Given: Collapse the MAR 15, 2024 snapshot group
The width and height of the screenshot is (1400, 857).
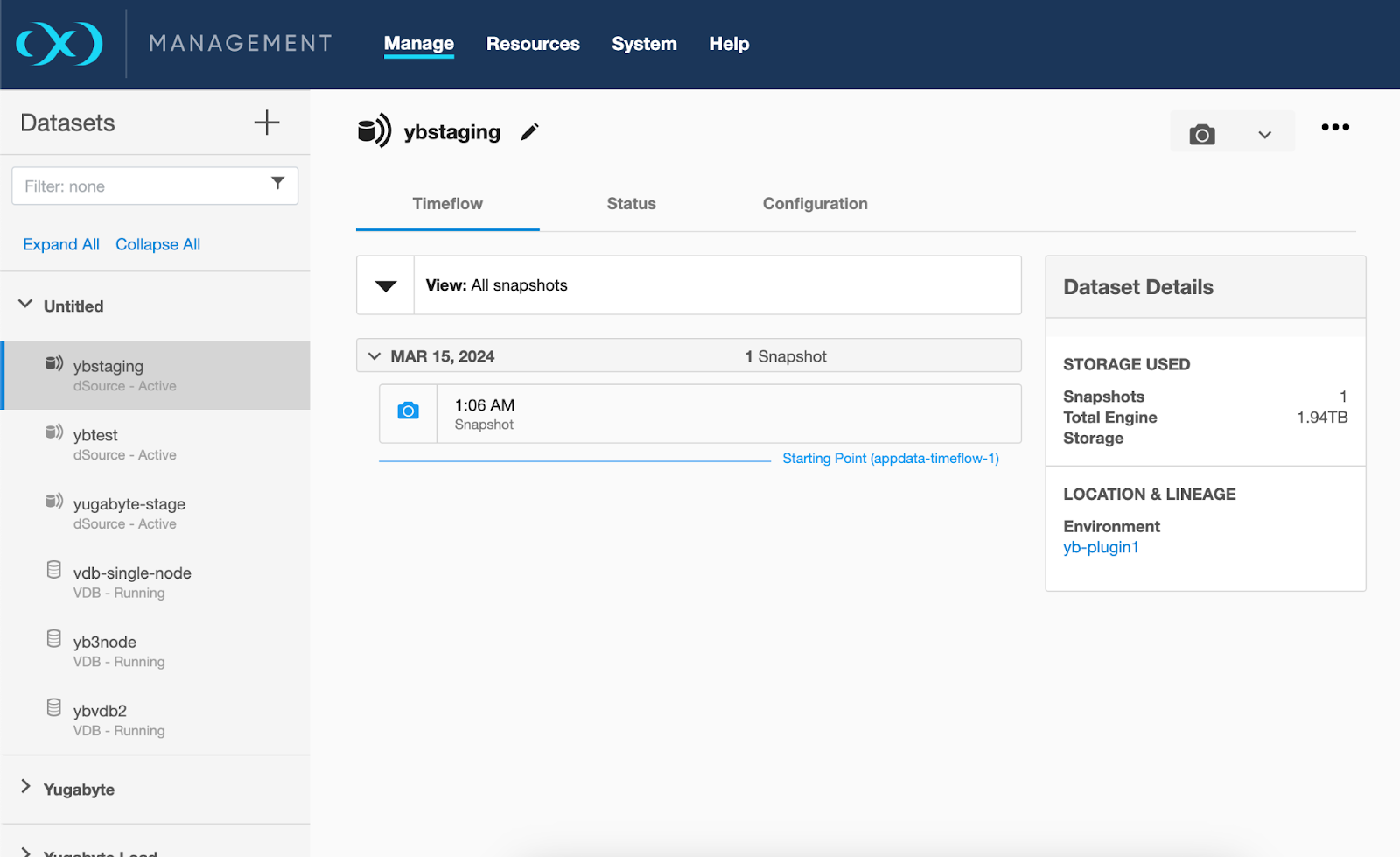Looking at the screenshot, I should point(375,355).
